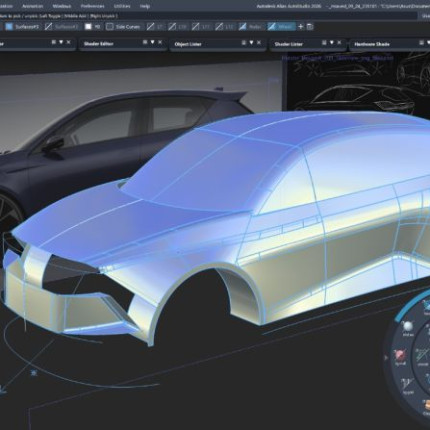
Task: Switch to the Object Lister panel
Action: click(x=188, y=44)
